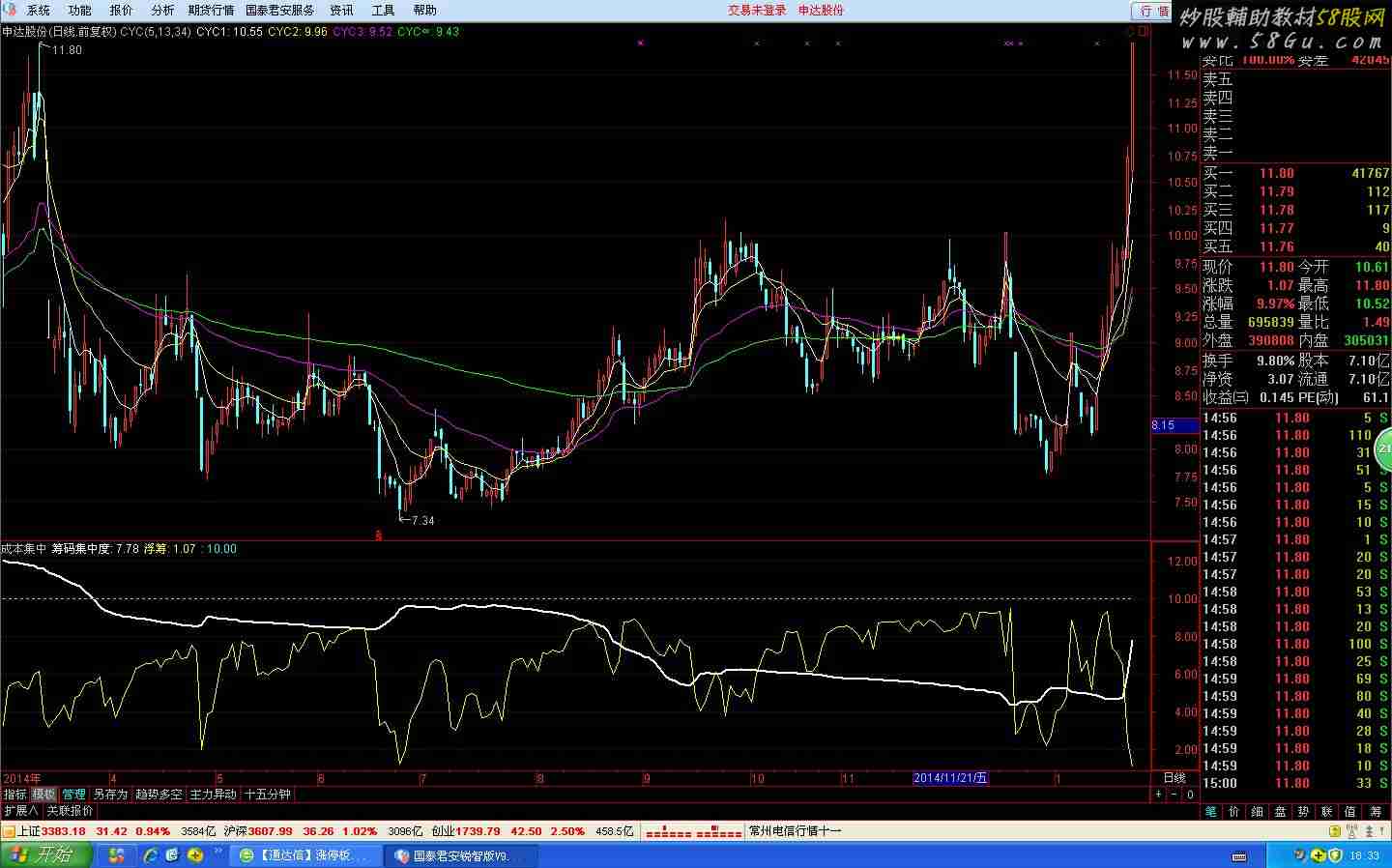This screenshot has width=1392, height=868.
Task: Open the 功能 menu
Action: click(x=80, y=10)
